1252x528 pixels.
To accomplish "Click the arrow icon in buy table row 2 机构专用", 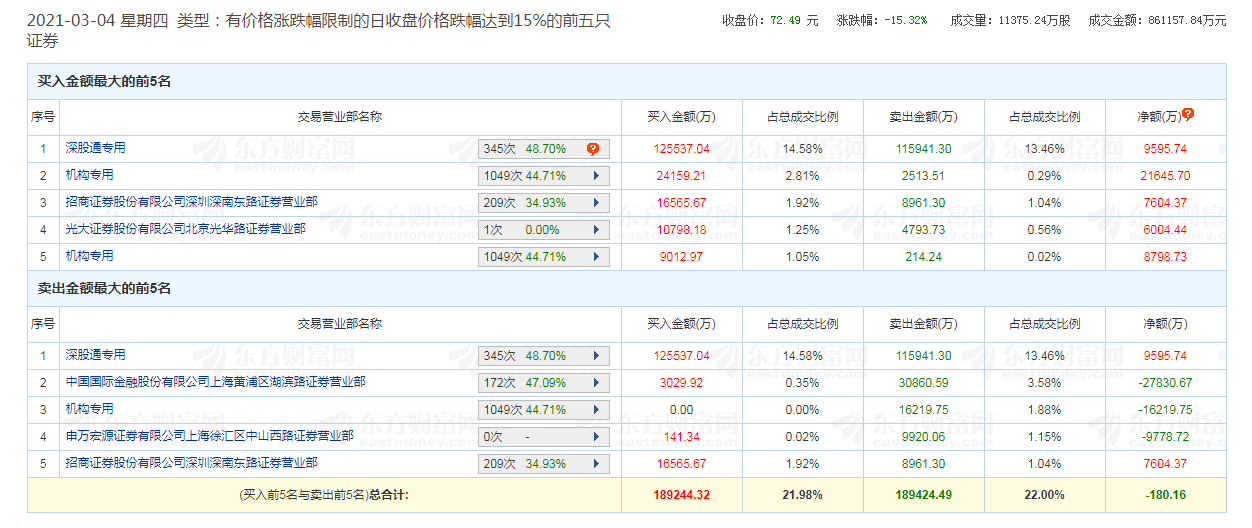I will pyautogui.click(x=597, y=176).
